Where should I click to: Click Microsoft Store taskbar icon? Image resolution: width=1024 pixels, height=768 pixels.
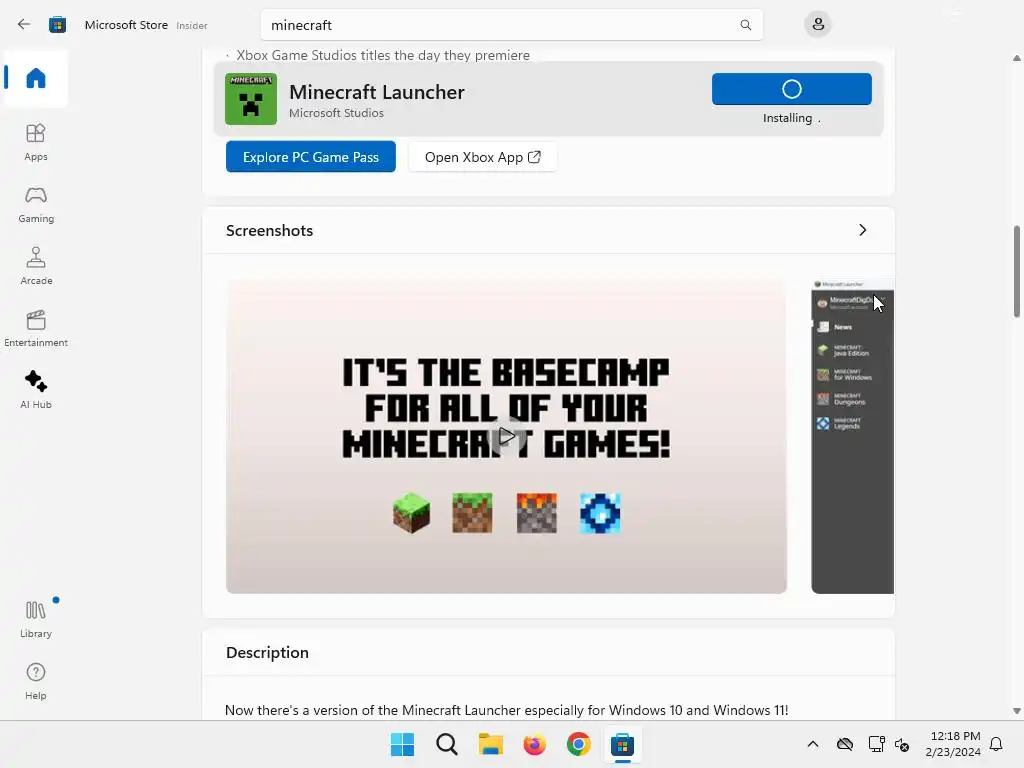pos(622,744)
